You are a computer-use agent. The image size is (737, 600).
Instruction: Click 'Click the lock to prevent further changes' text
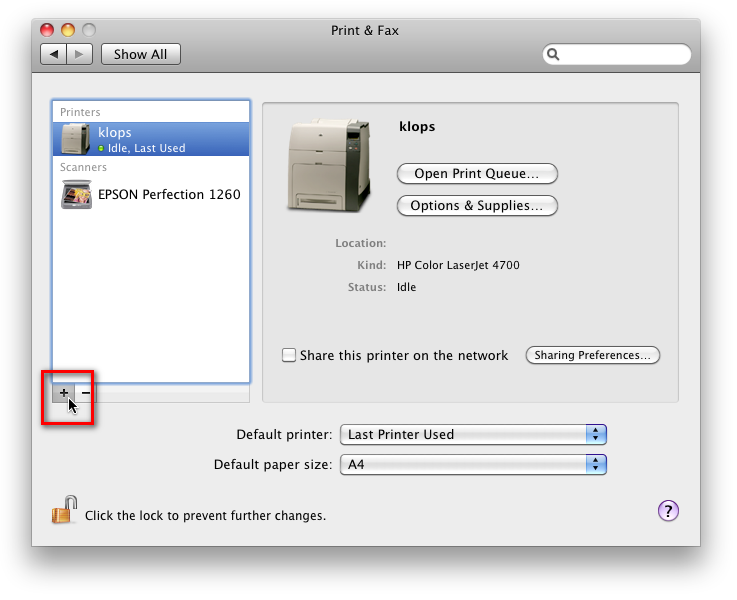205,515
